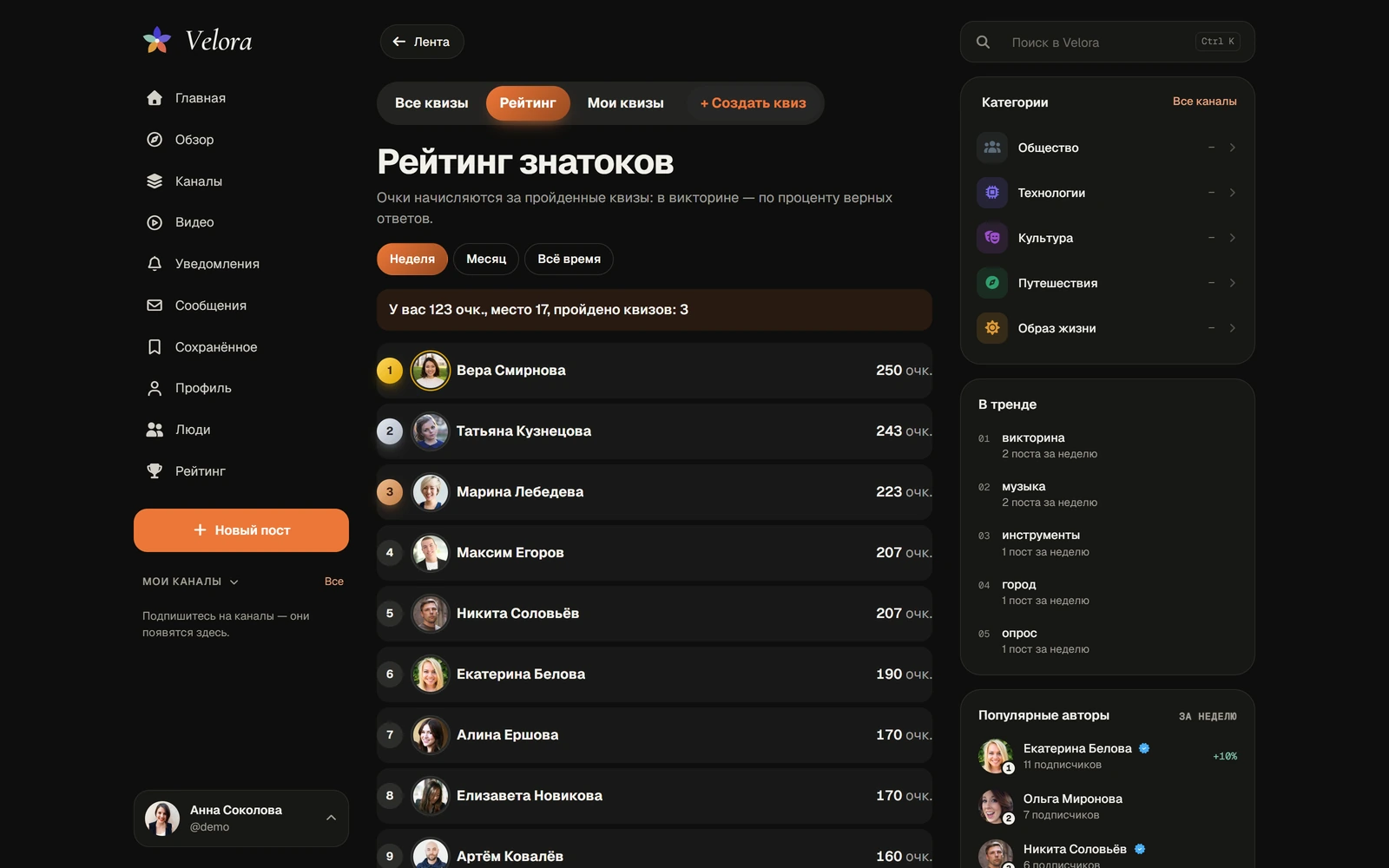
Task: Go back with the Лента button
Action: click(x=422, y=42)
